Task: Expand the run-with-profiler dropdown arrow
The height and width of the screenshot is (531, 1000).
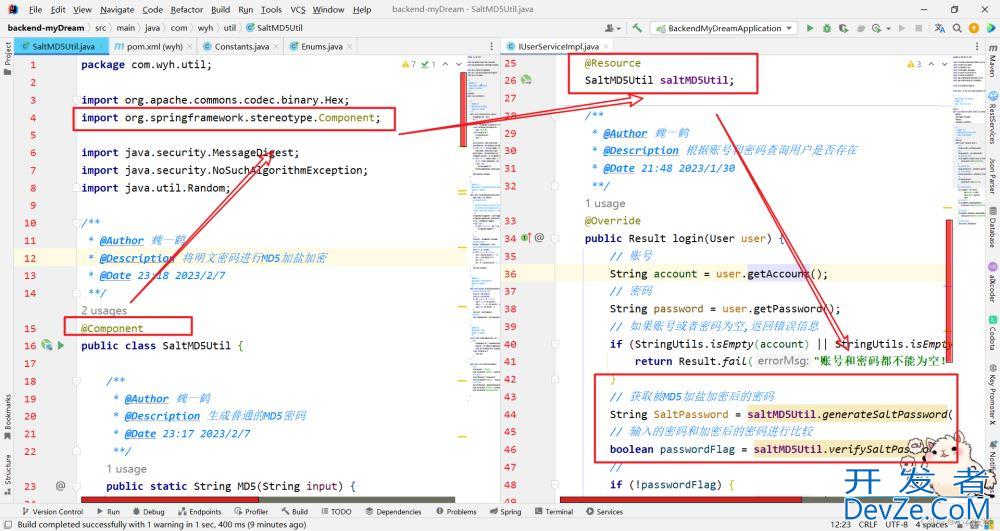Action: pos(888,29)
